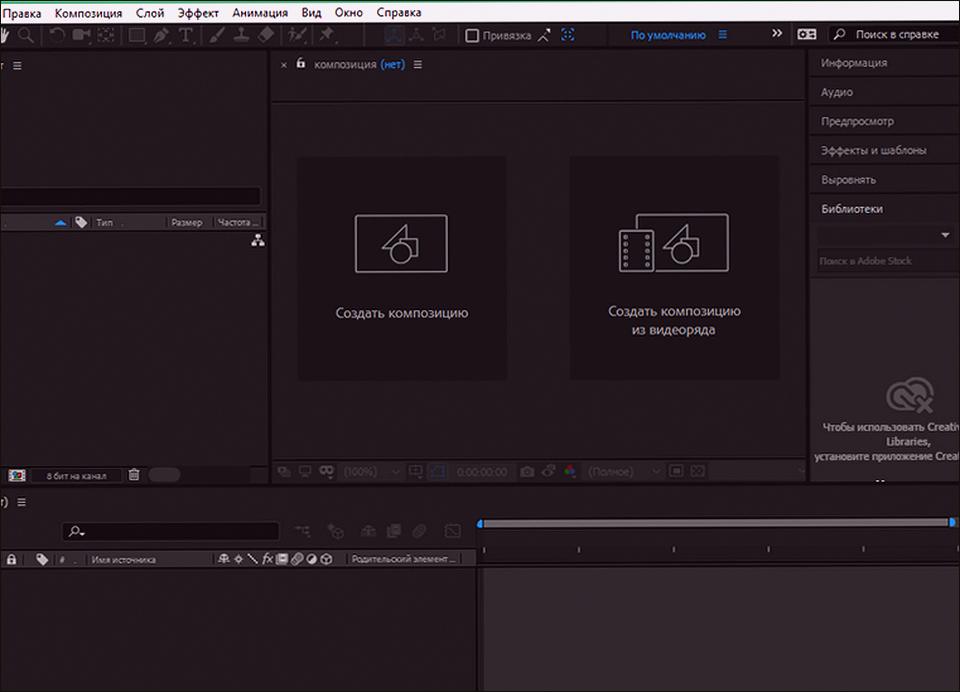Viewport: 960px width, 692px height.
Task: Select the Brush tool
Action: click(216, 35)
